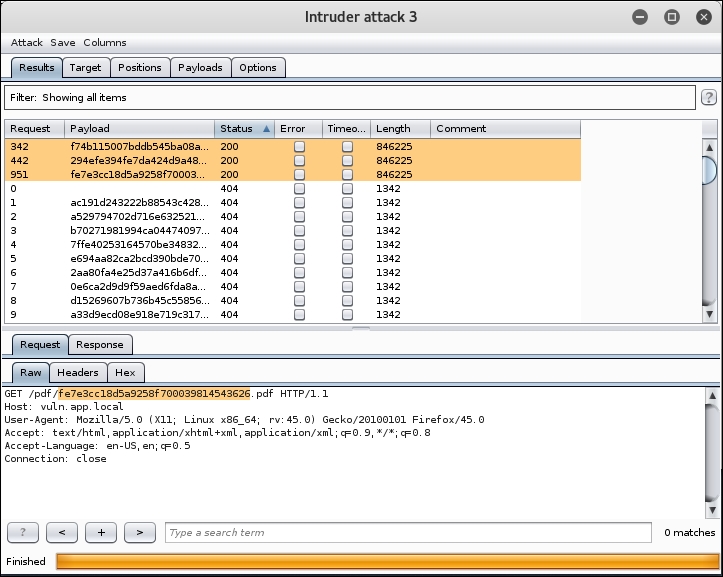This screenshot has height=577, width=723.
Task: Click the Length column header
Action: 400,129
